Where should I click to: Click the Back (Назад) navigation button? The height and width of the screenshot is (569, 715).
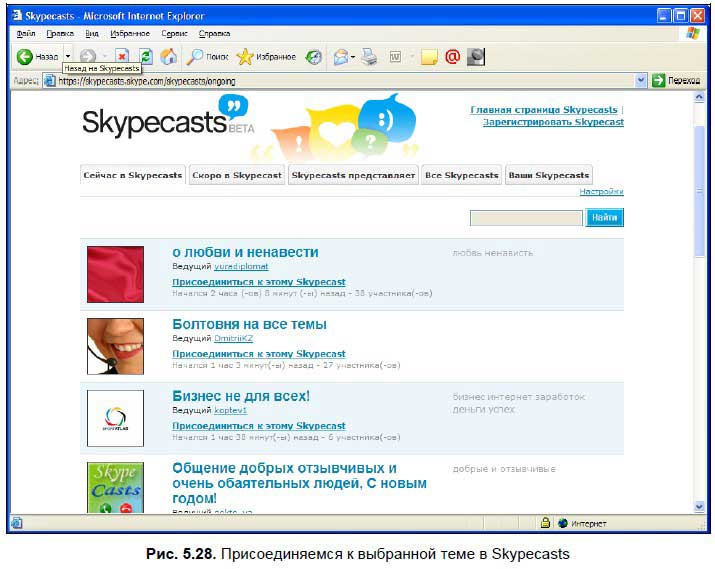pyautogui.click(x=38, y=57)
